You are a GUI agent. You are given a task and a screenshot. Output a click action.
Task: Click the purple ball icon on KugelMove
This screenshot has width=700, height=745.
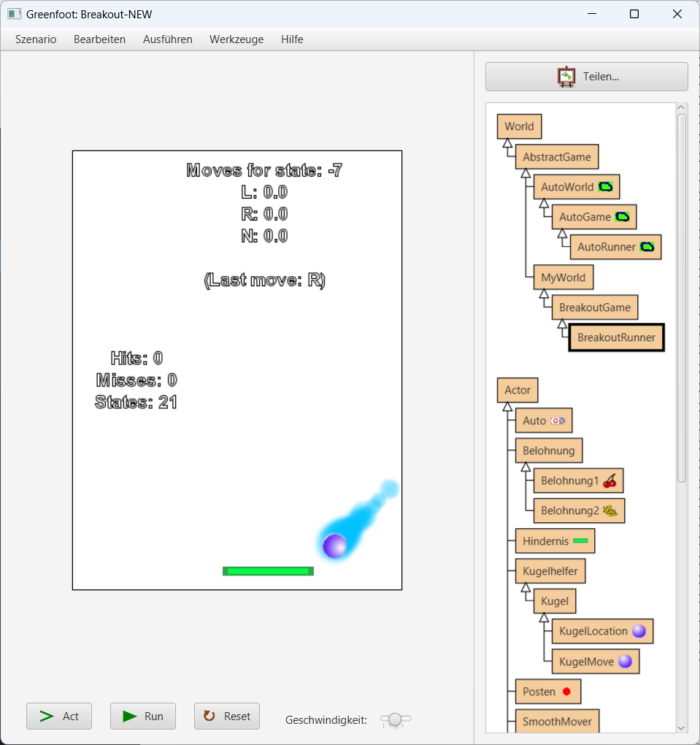(x=625, y=661)
